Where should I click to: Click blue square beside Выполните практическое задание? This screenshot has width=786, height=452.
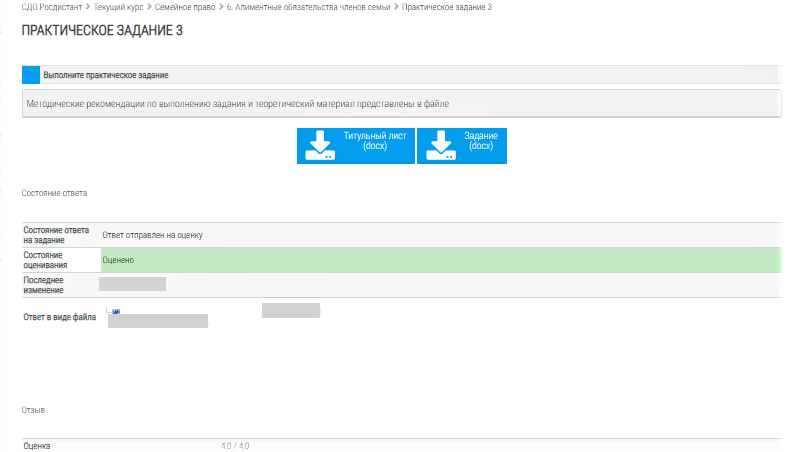point(31,75)
